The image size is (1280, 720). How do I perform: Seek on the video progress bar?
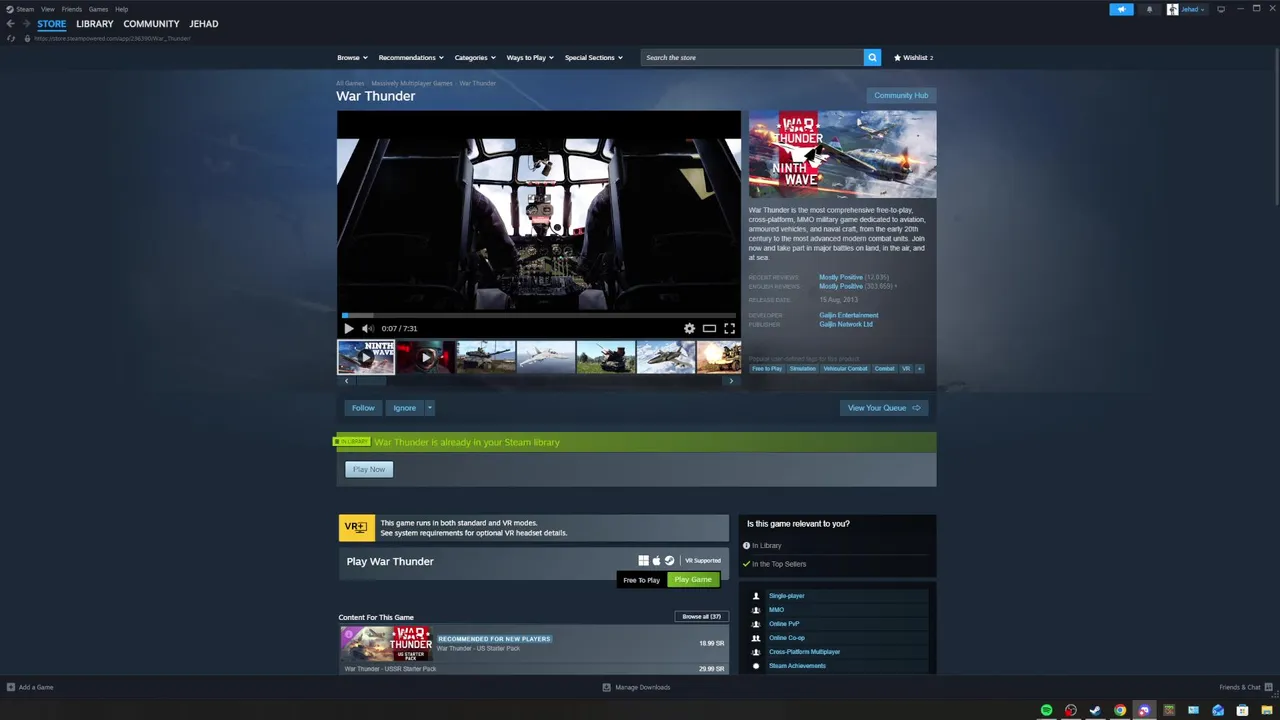pos(539,315)
